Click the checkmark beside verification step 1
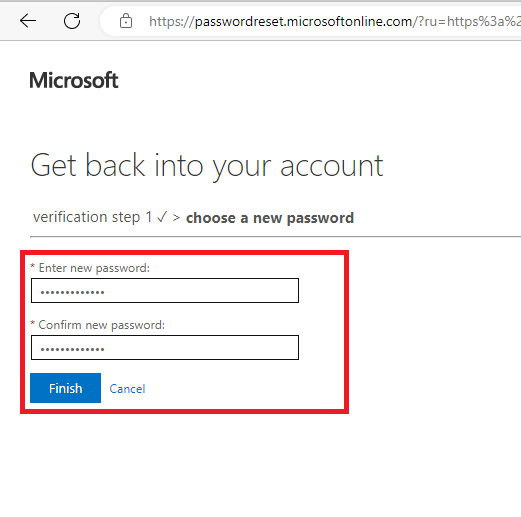The image size is (521, 517). click(162, 217)
